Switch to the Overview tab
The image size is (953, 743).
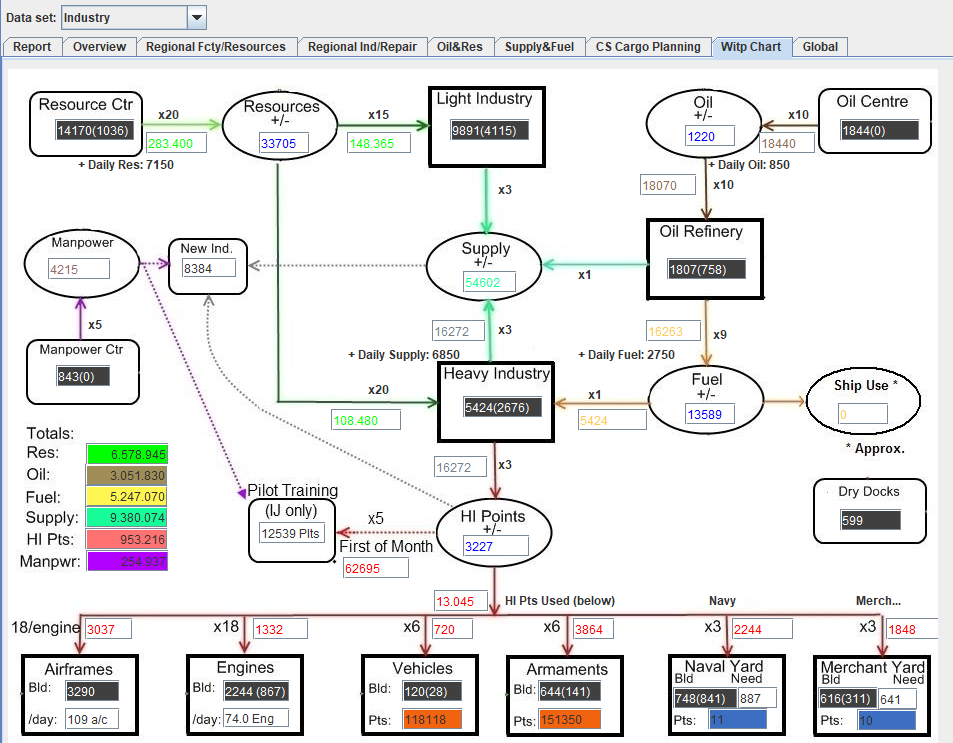click(x=99, y=47)
